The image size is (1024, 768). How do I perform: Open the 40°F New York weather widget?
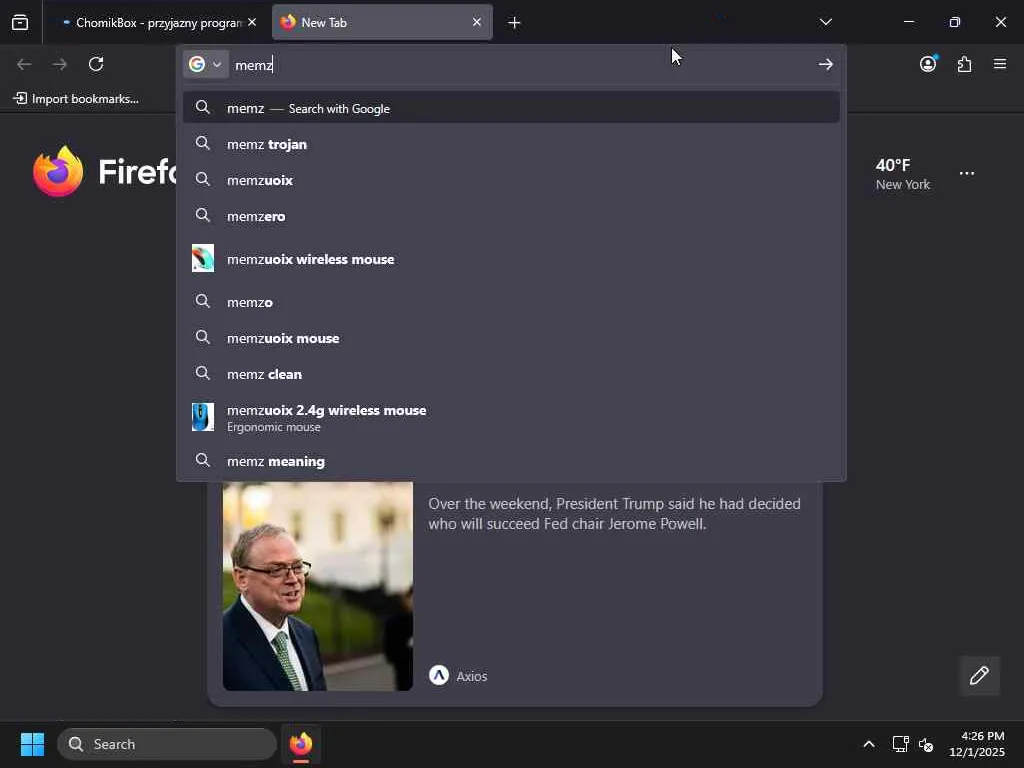903,174
